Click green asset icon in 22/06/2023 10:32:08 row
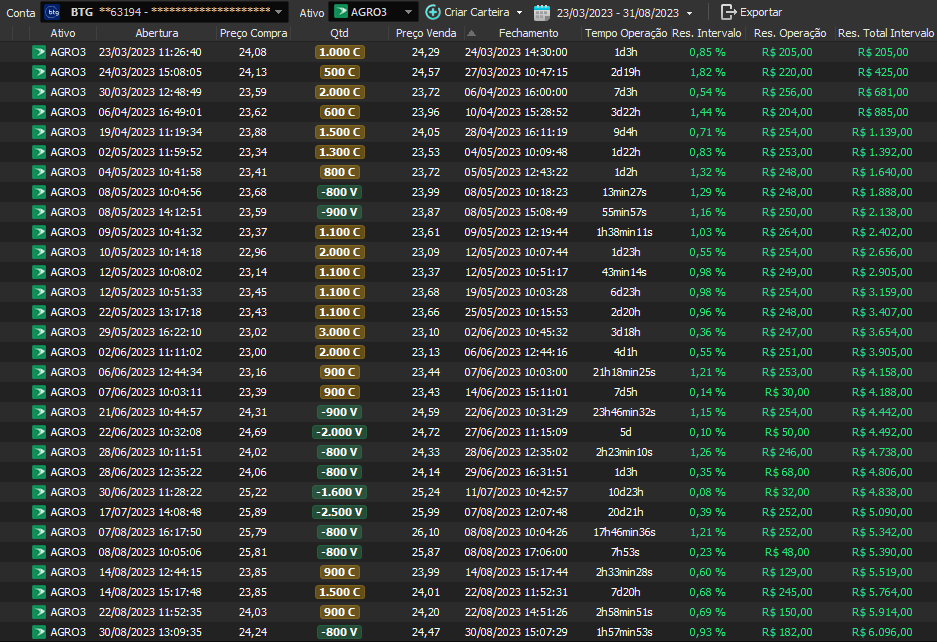Image resolution: width=937 pixels, height=642 pixels. tap(39, 432)
